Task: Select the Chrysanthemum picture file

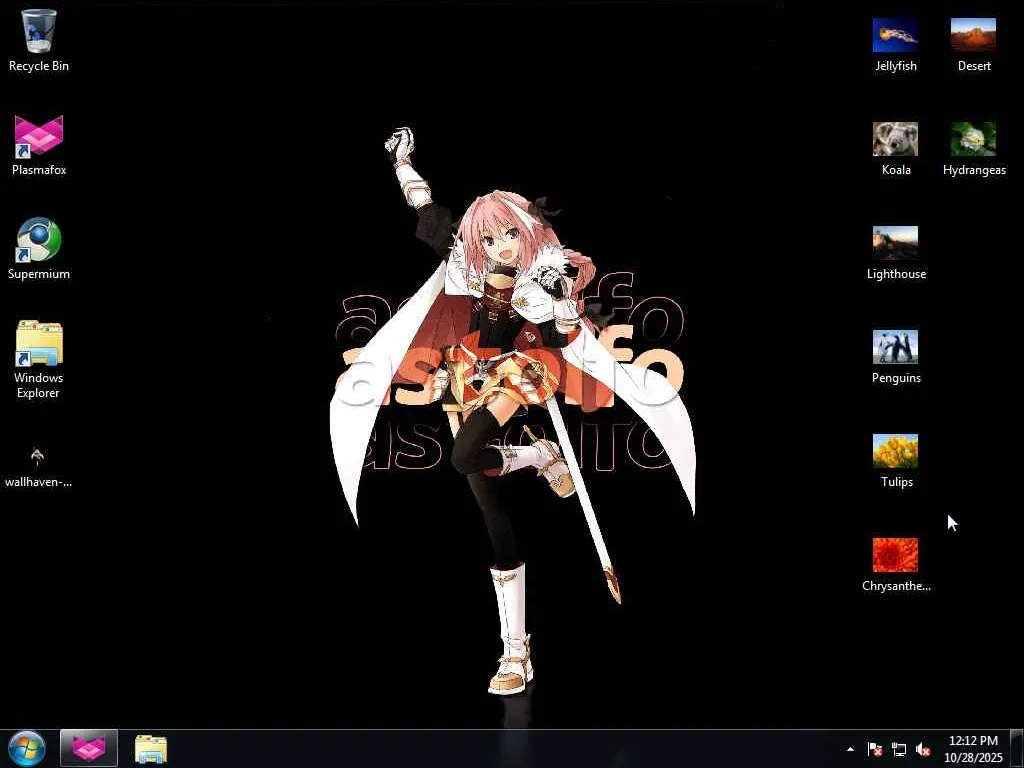Action: tap(895, 564)
